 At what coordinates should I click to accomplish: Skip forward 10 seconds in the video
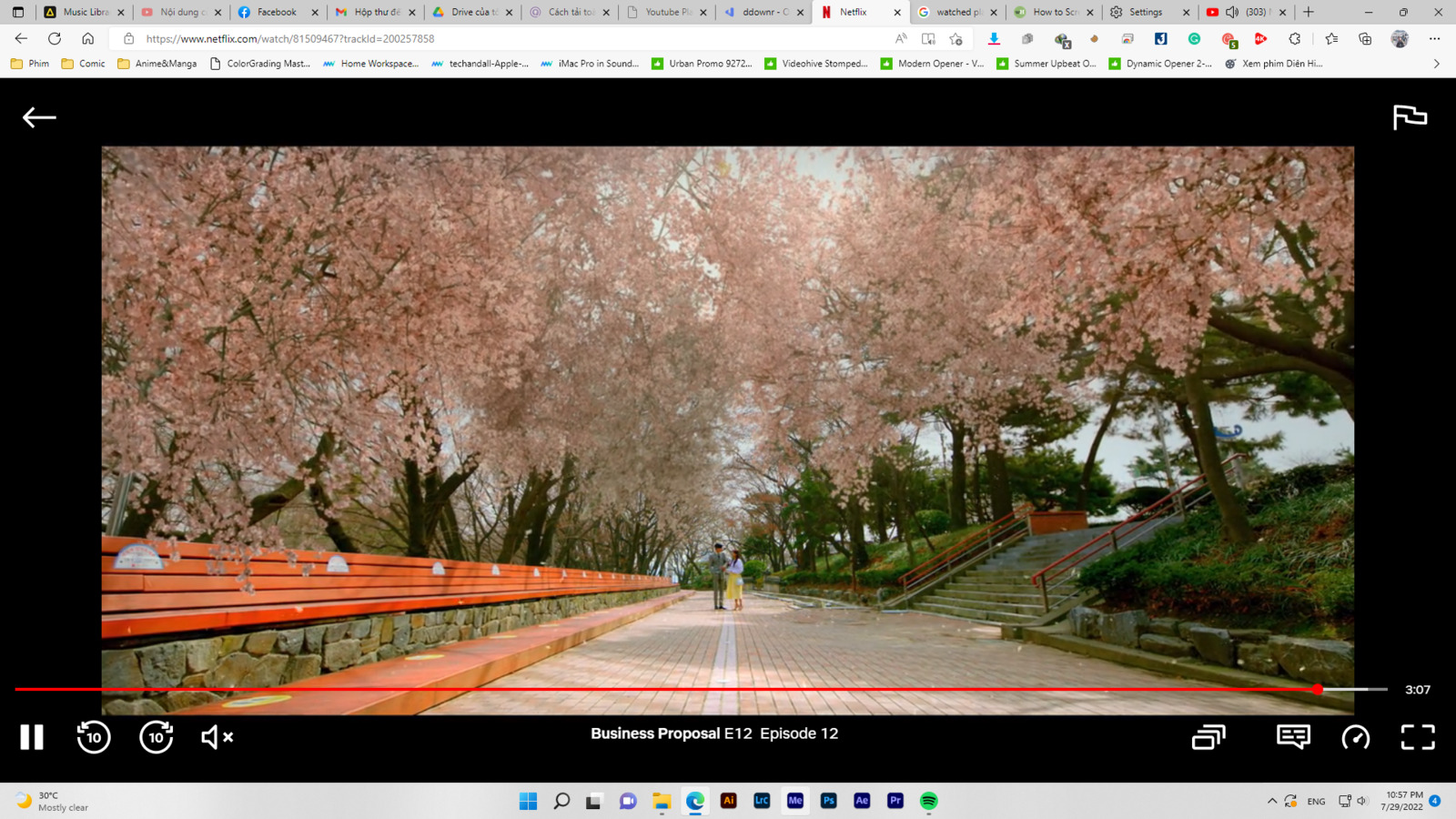156,737
